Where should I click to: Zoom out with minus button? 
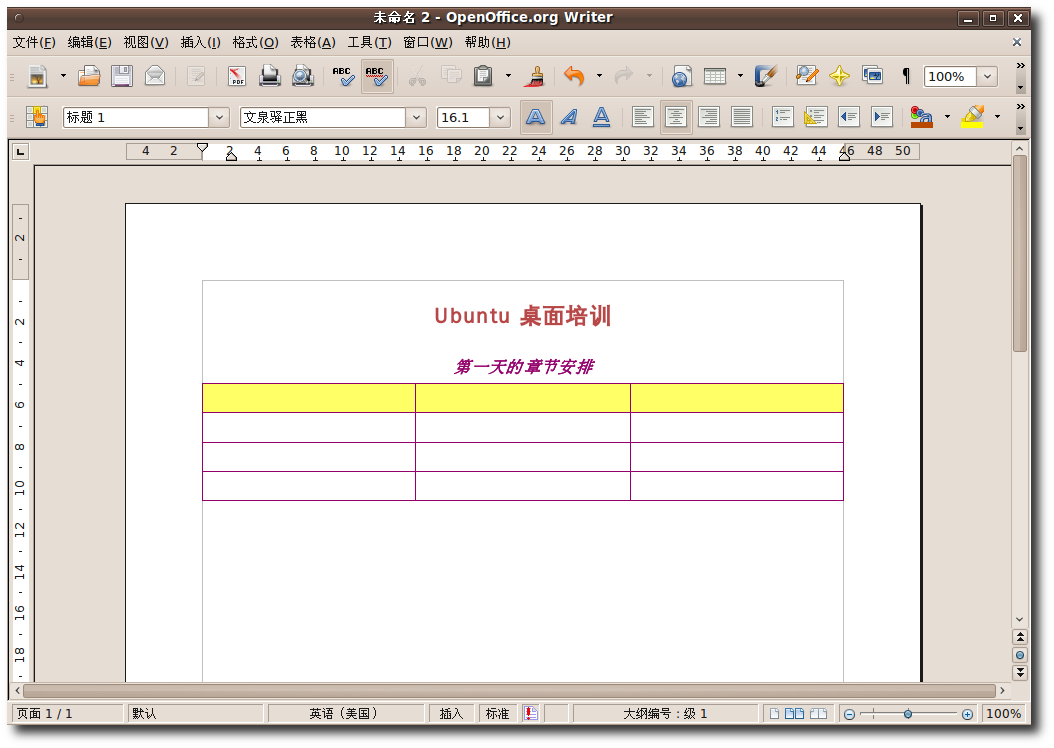850,714
